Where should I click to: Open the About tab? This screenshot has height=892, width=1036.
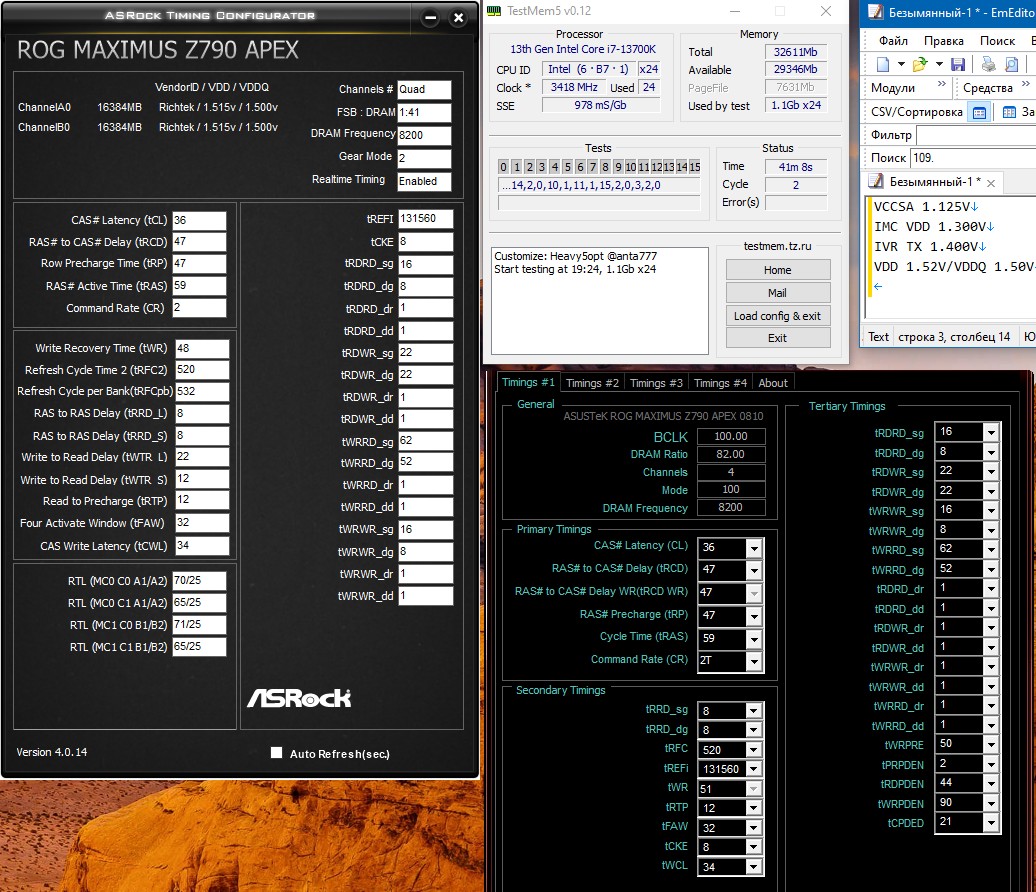click(772, 383)
